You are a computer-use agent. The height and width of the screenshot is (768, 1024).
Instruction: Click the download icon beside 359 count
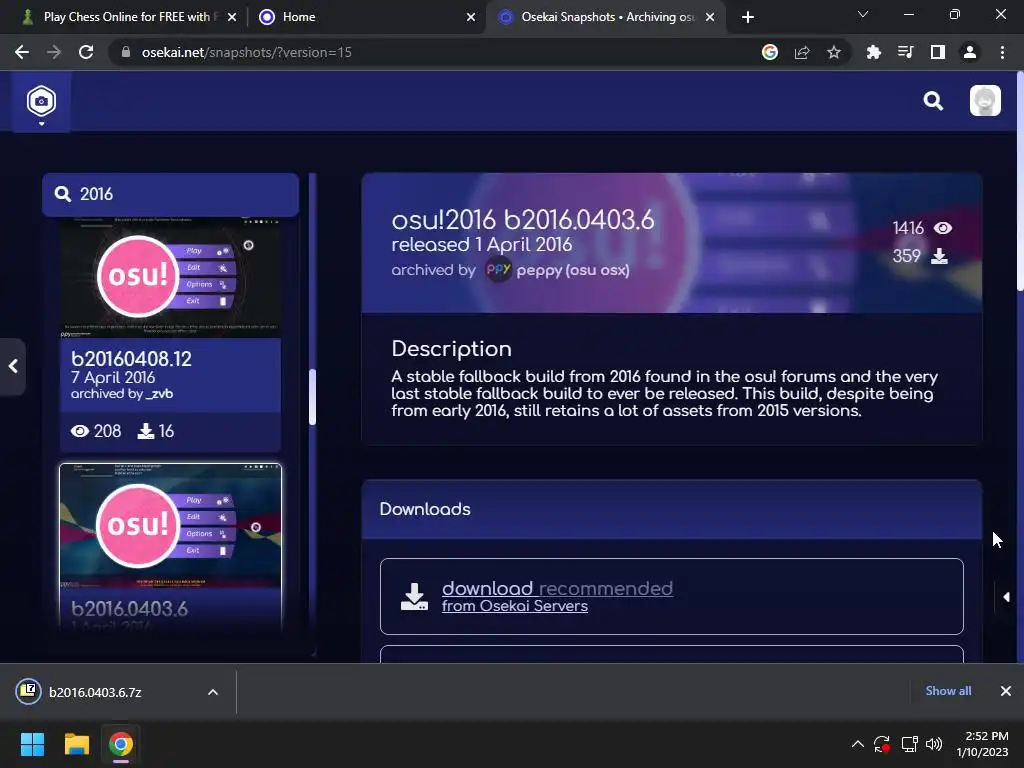[939, 256]
